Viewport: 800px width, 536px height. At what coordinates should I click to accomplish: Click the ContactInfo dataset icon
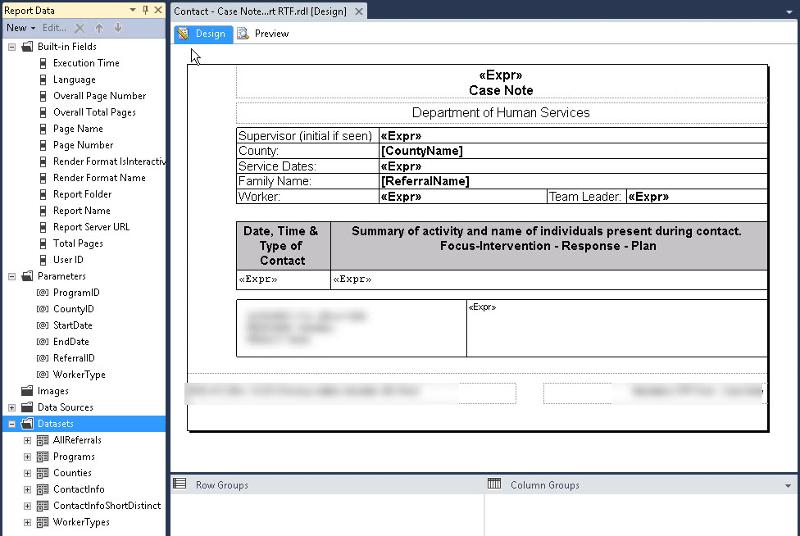[43, 490]
